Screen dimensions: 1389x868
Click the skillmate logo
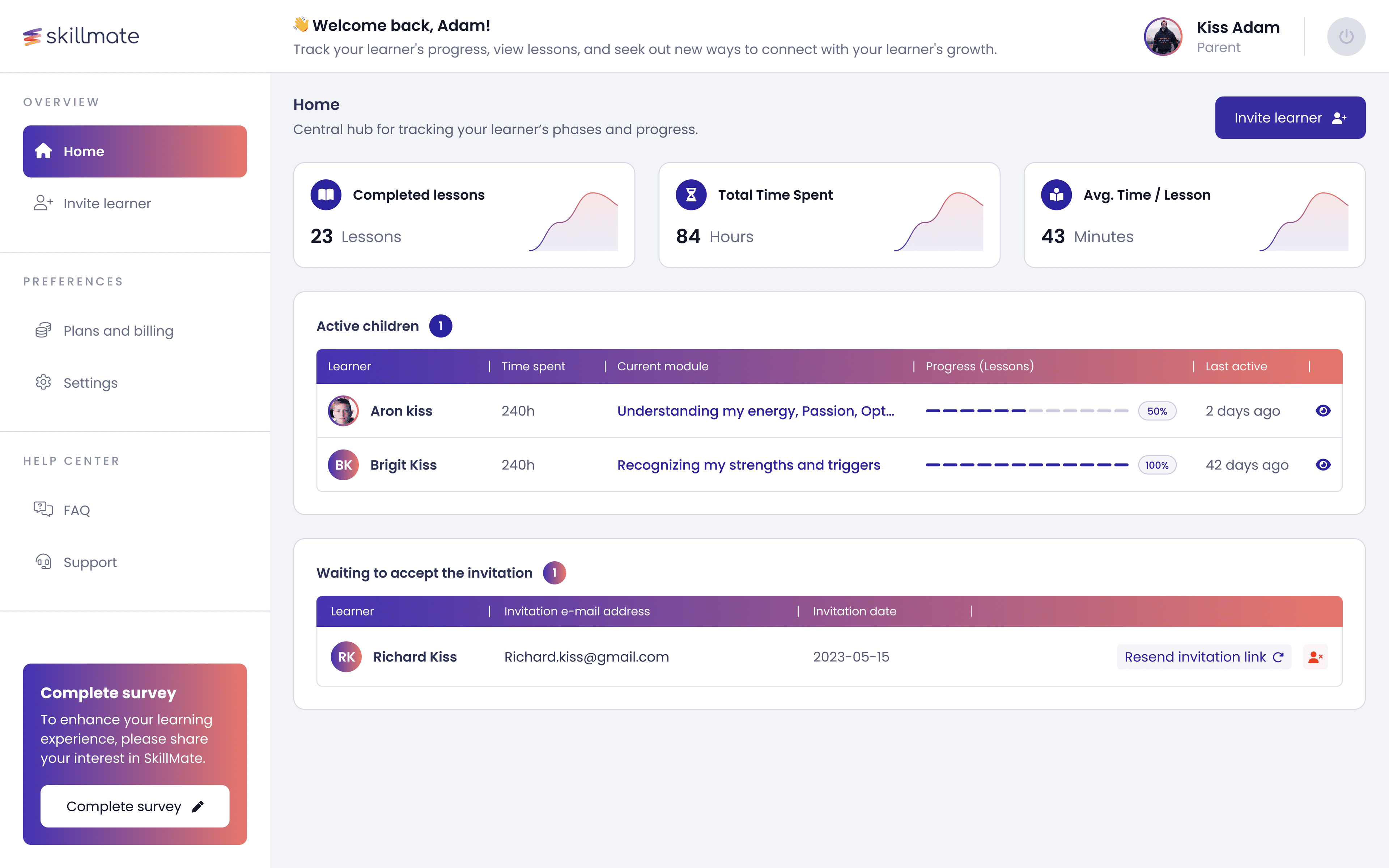click(x=81, y=36)
